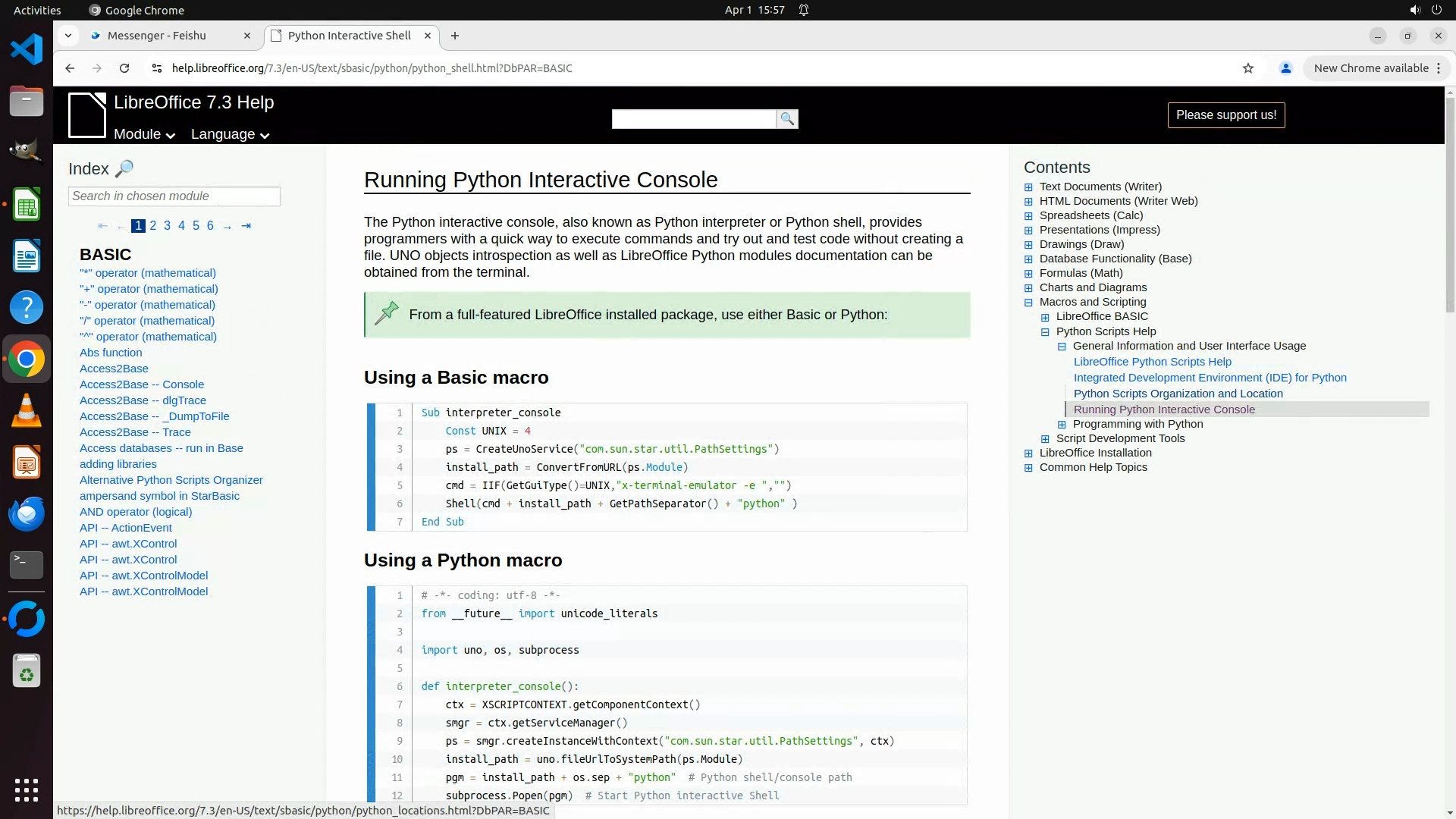
Task: Open Visual Studio Code from the dock
Action: point(27,50)
